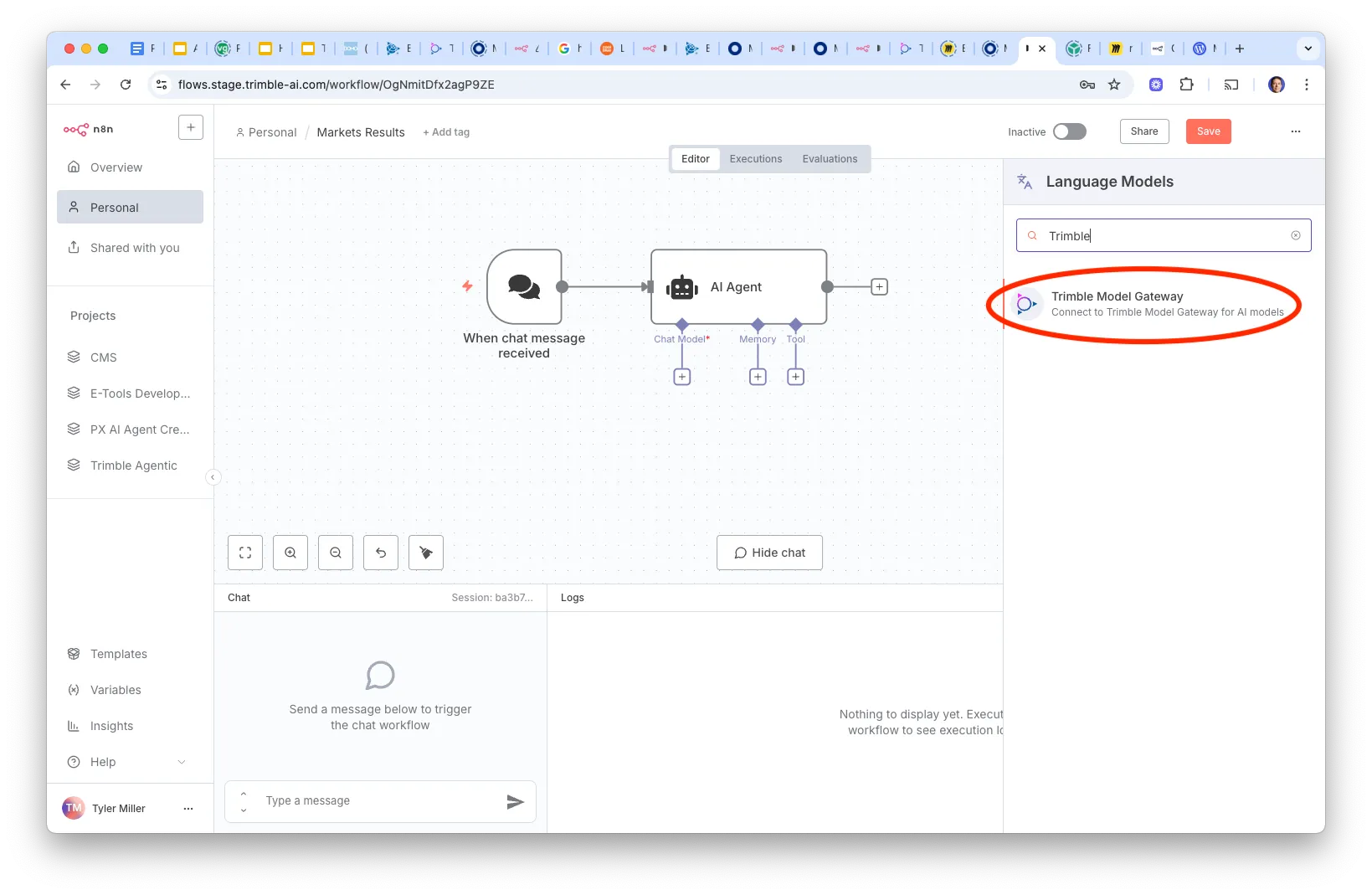Viewport: 1372px width, 895px height.
Task: Select the Editor tab
Action: tap(696, 159)
